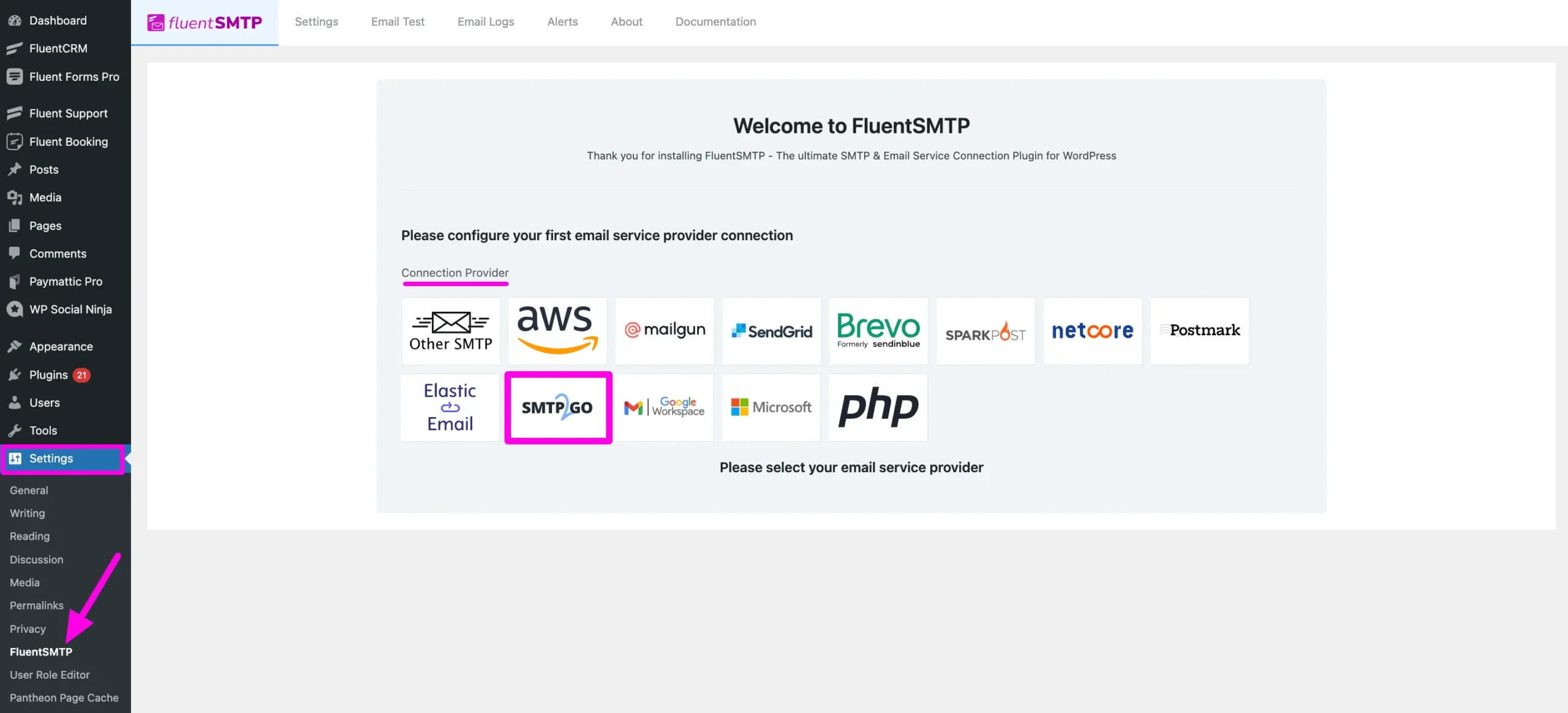
Task: Choose Amazon AWS as connection provider
Action: click(x=557, y=331)
